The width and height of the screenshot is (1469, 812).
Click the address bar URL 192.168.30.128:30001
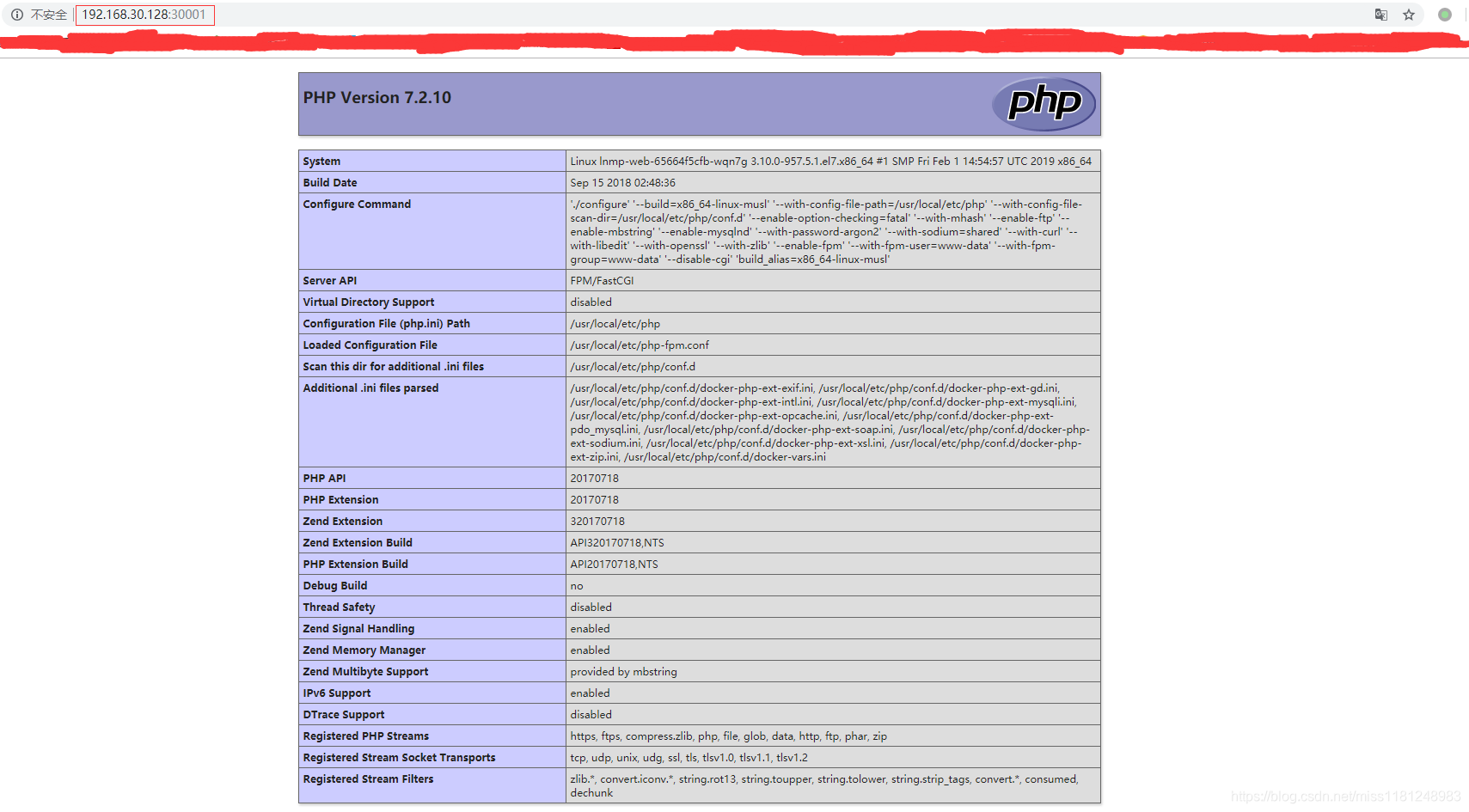(144, 15)
